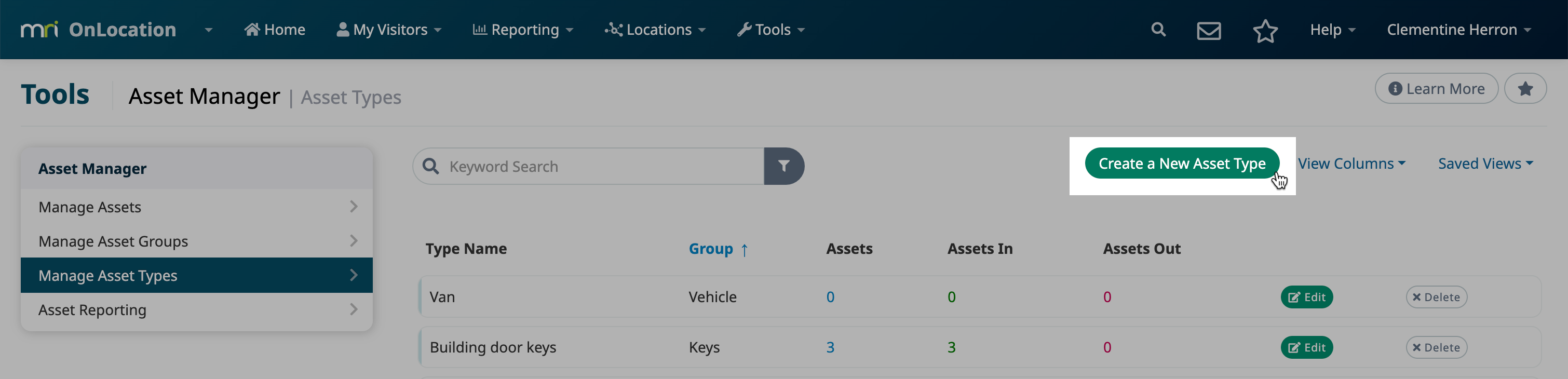Delete the Building door keys type
Image resolution: width=1568 pixels, height=379 pixels.
(1436, 347)
